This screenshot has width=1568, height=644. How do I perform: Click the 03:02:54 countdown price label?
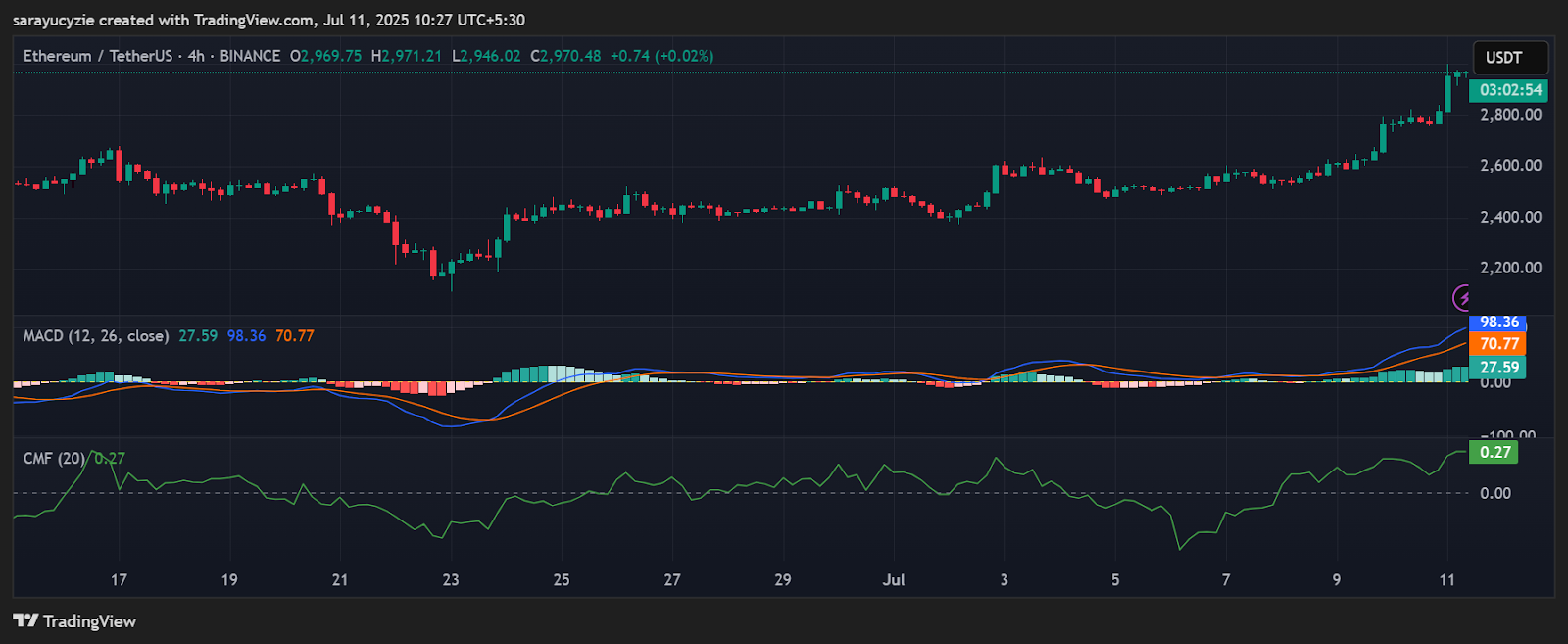click(x=1510, y=90)
